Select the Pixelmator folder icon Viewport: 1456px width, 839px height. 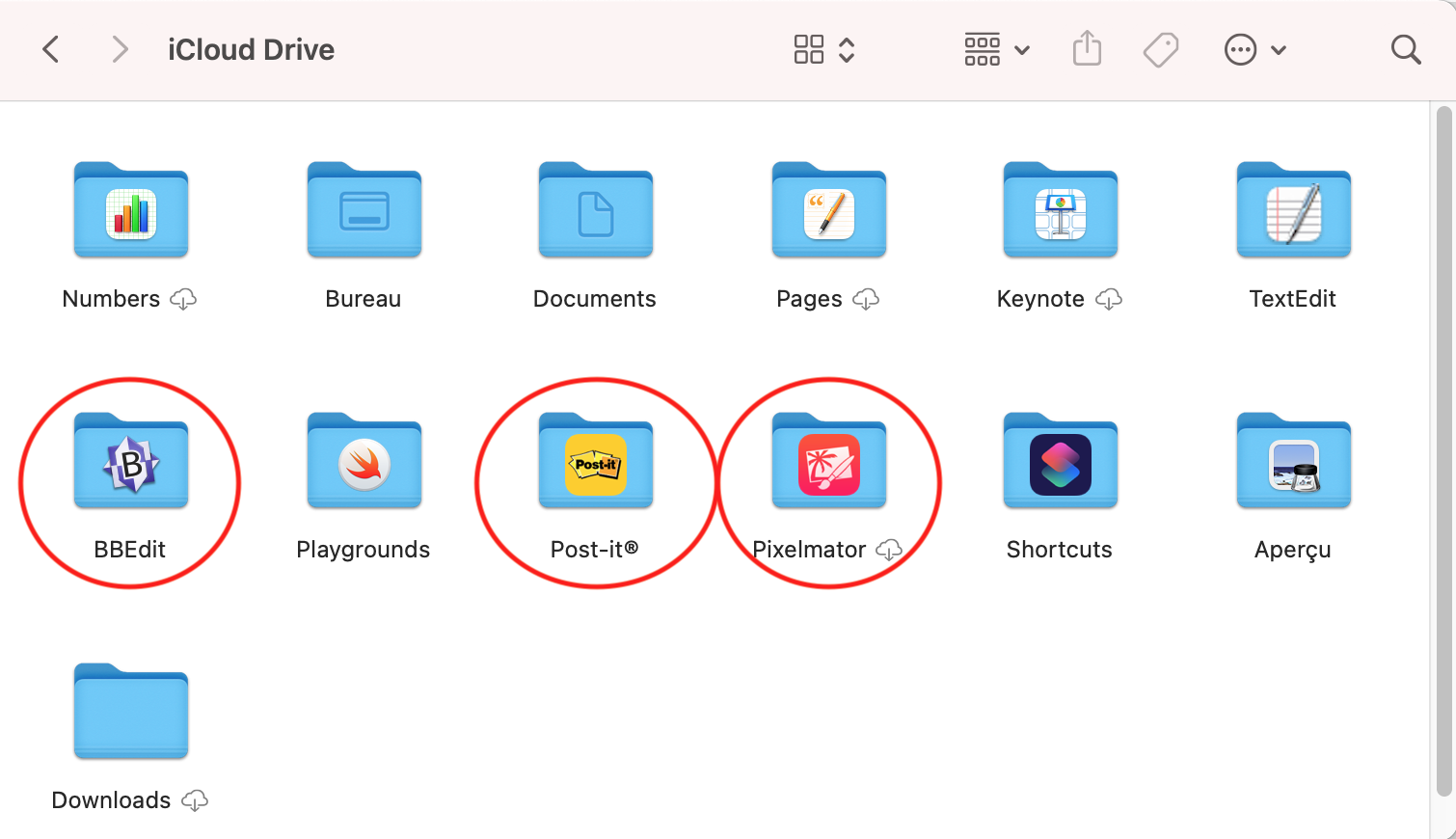tap(829, 461)
